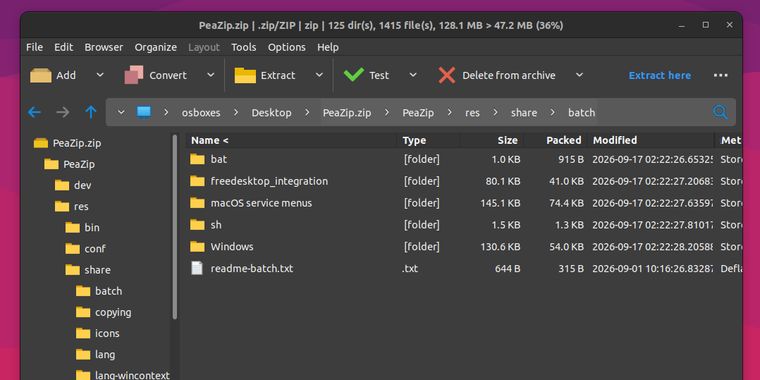Open the Convert button dropdown arrow

210,75
